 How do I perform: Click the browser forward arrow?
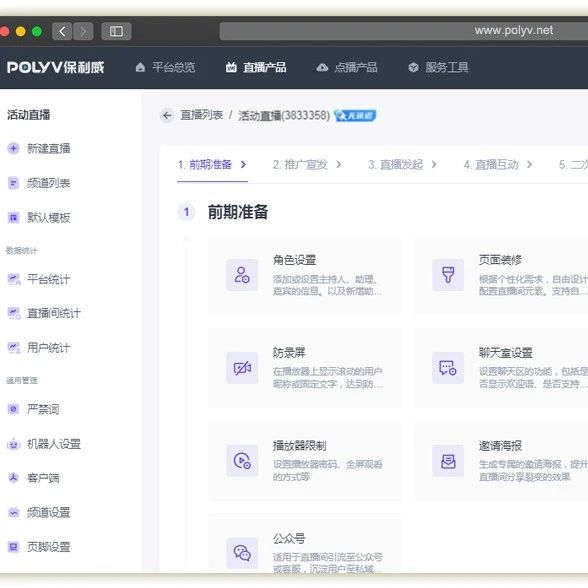pyautogui.click(x=83, y=31)
